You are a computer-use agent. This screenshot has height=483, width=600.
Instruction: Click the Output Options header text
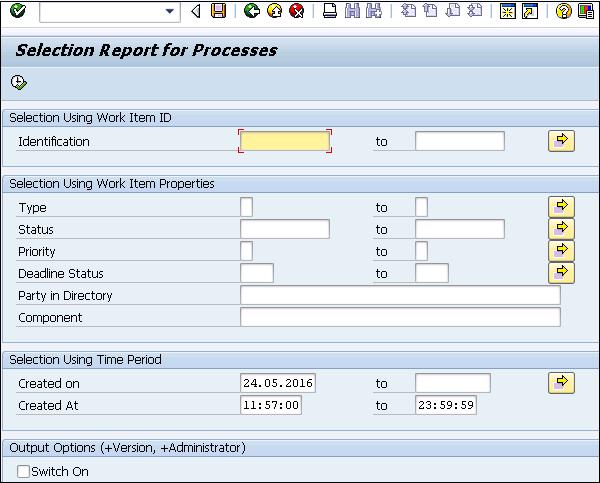click(127, 448)
